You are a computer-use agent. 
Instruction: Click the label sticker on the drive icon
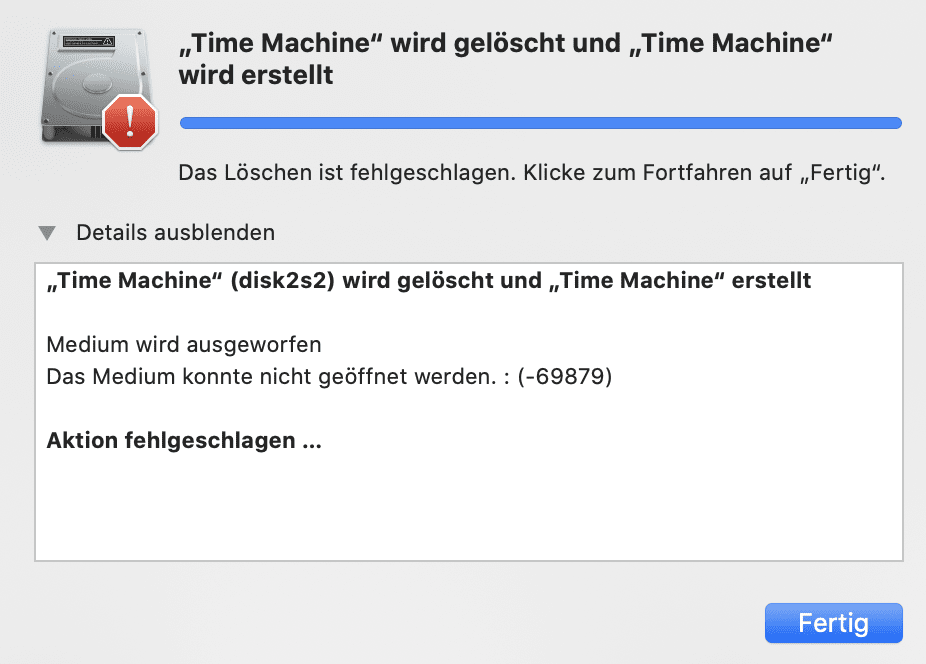pos(89,42)
